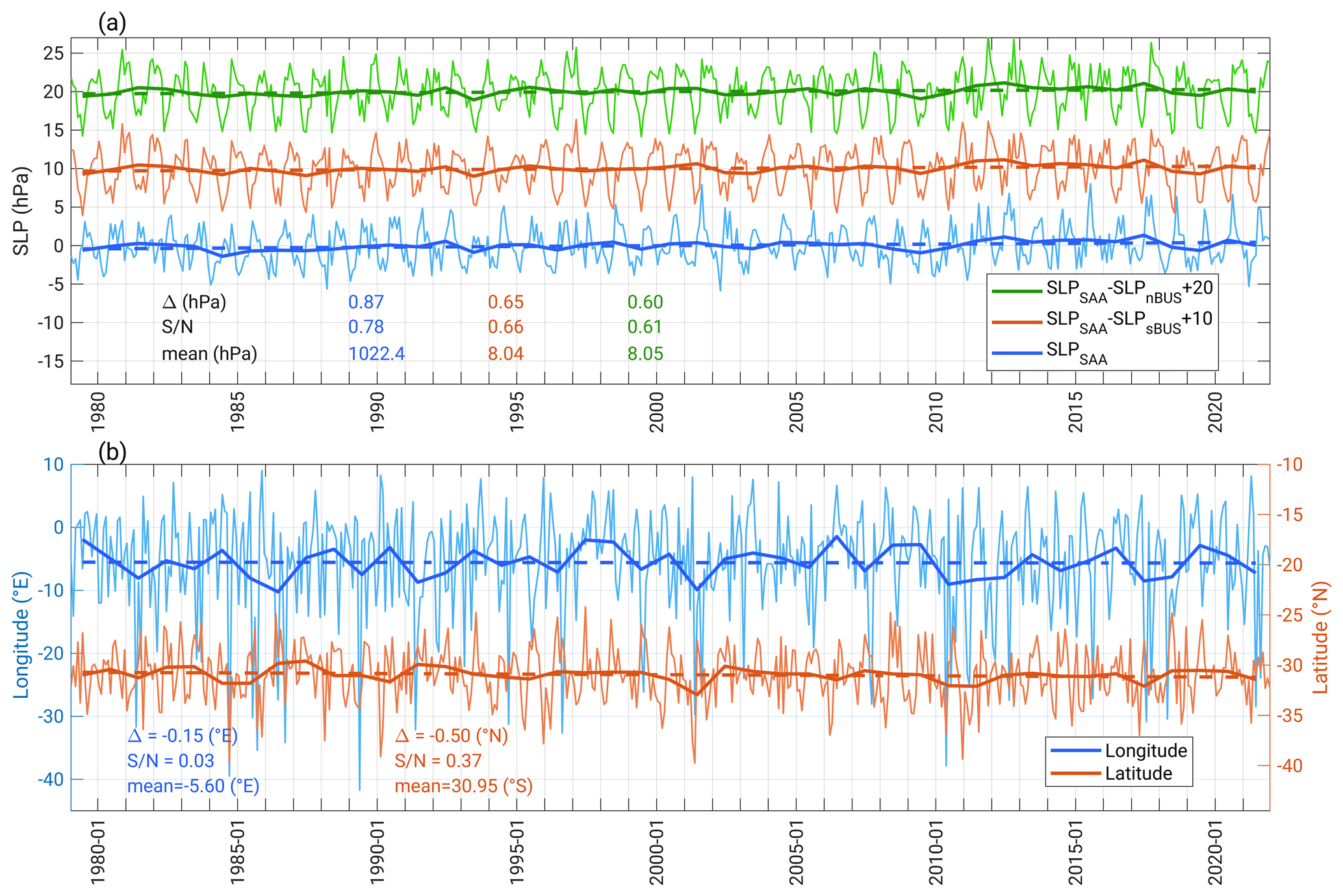Click the 2000 tick label in panel (a)
Viewport: 1343px width, 896px height.
point(657,412)
